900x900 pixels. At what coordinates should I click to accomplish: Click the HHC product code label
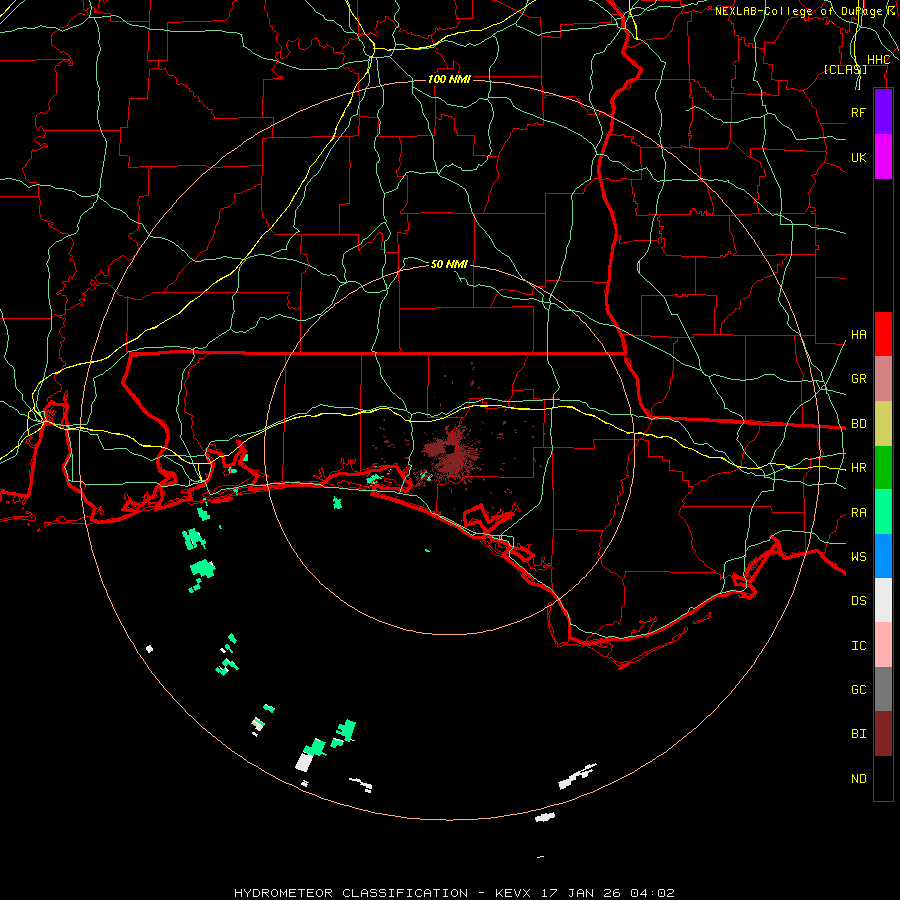click(x=878, y=60)
